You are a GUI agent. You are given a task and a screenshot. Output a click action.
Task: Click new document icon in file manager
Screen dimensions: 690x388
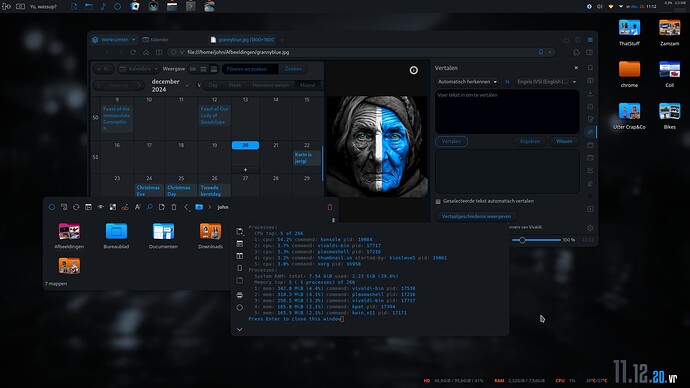tap(161, 207)
